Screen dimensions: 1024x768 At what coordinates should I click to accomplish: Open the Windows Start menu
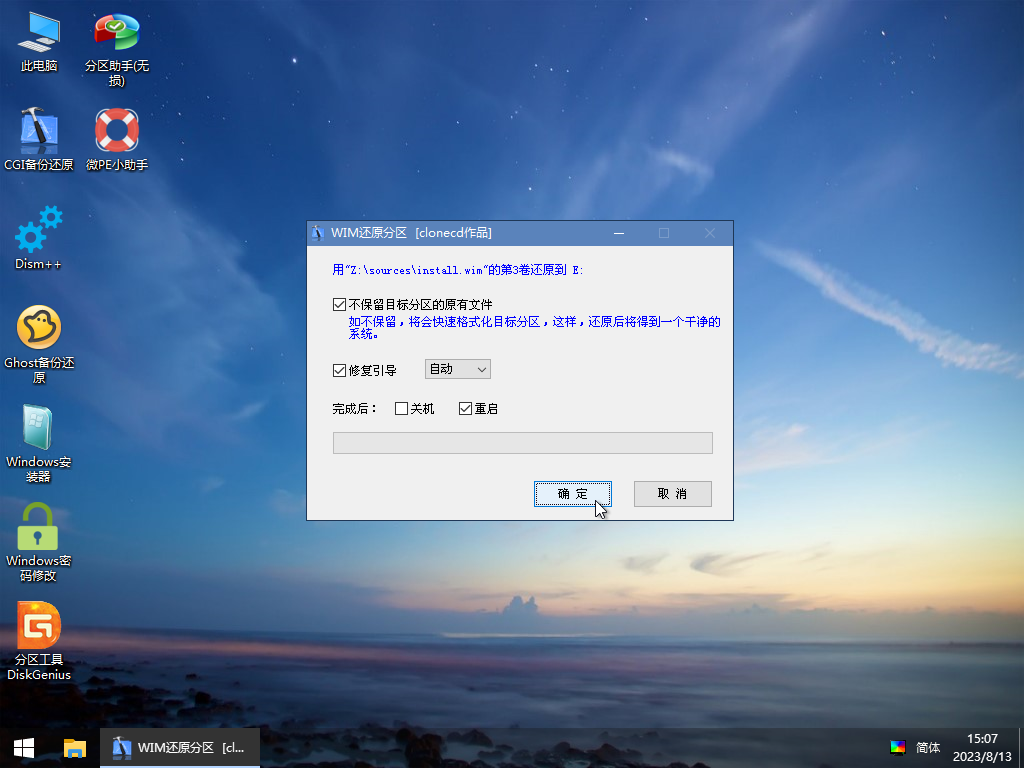[x=24, y=748]
